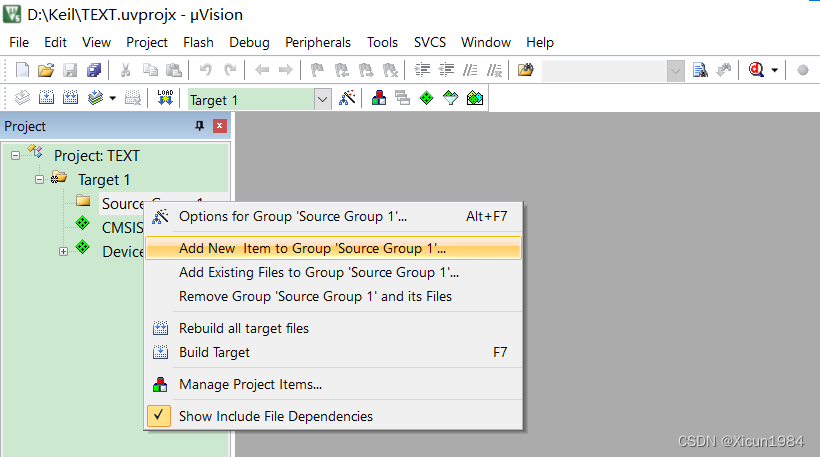The image size is (820, 457).
Task: Click the New file toolbar icon
Action: click(22, 70)
